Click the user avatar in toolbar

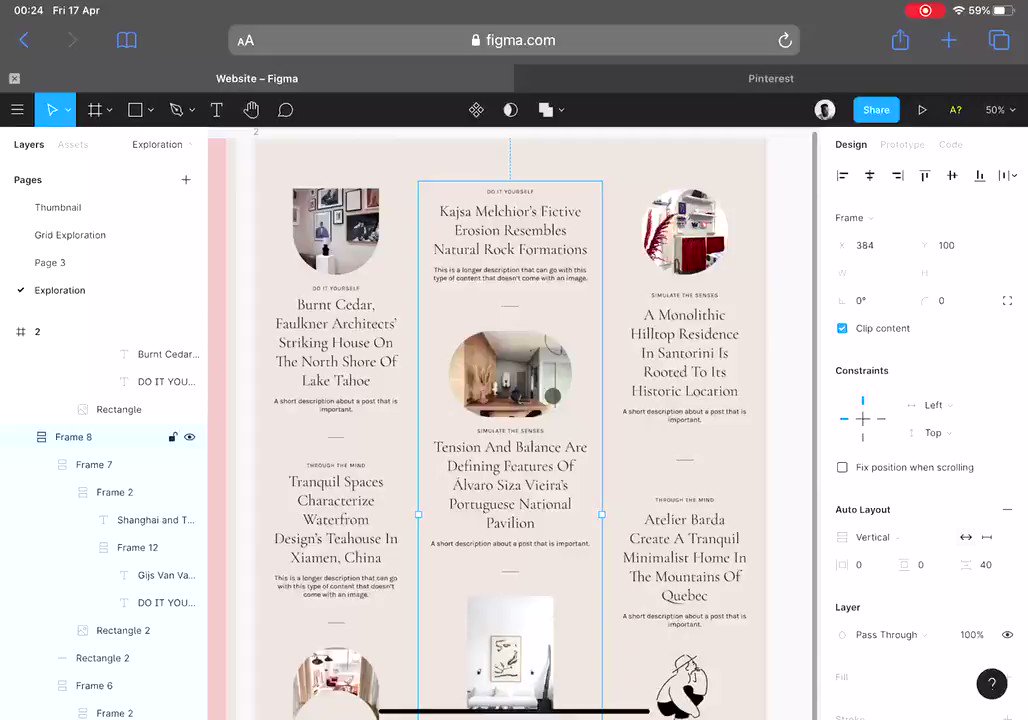pyautogui.click(x=825, y=110)
